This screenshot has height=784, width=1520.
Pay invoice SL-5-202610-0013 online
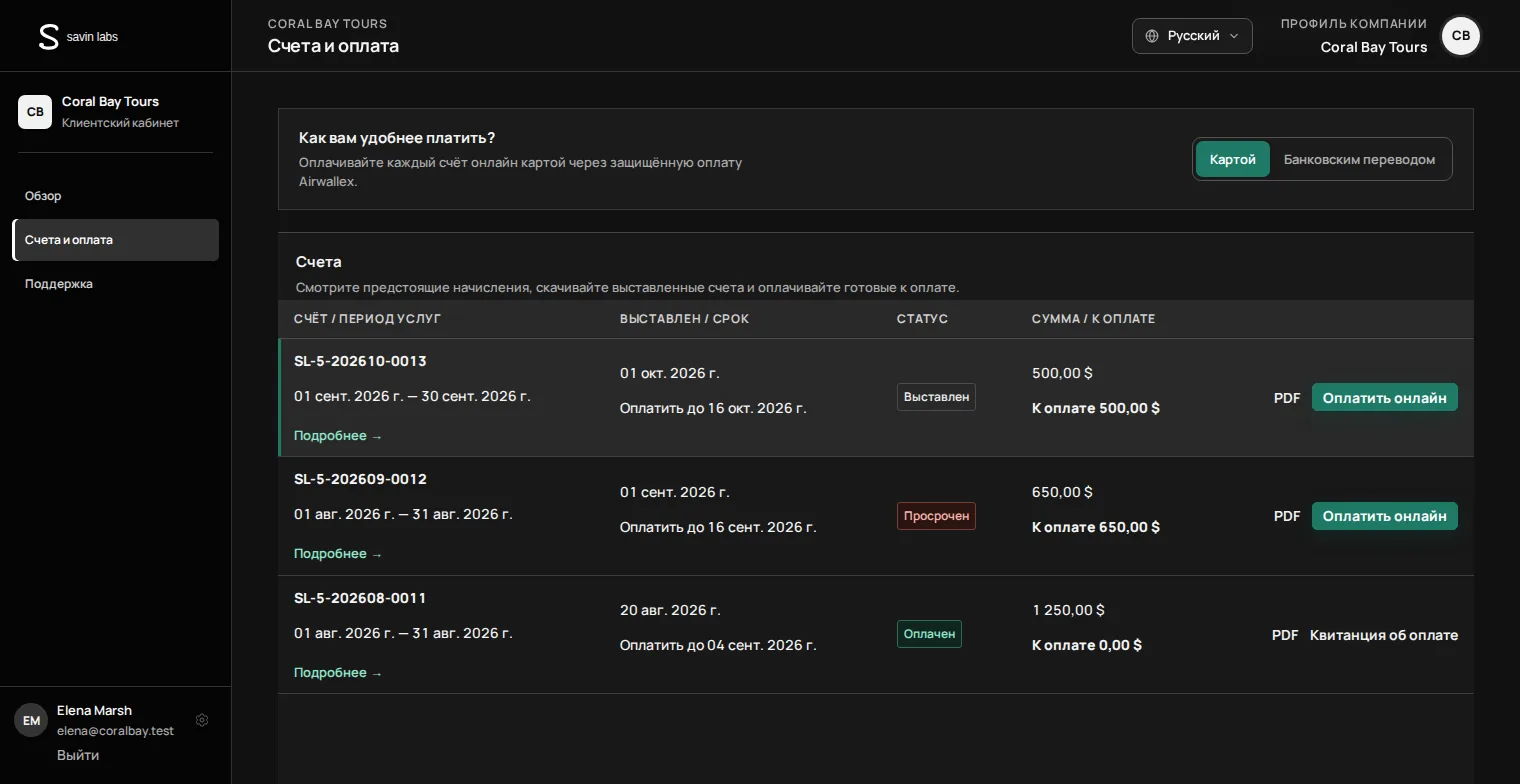pos(1385,398)
